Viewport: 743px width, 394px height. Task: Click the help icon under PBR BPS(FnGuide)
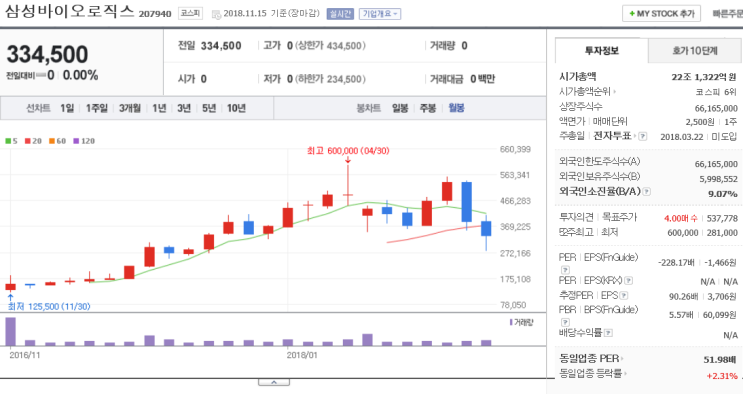565,322
